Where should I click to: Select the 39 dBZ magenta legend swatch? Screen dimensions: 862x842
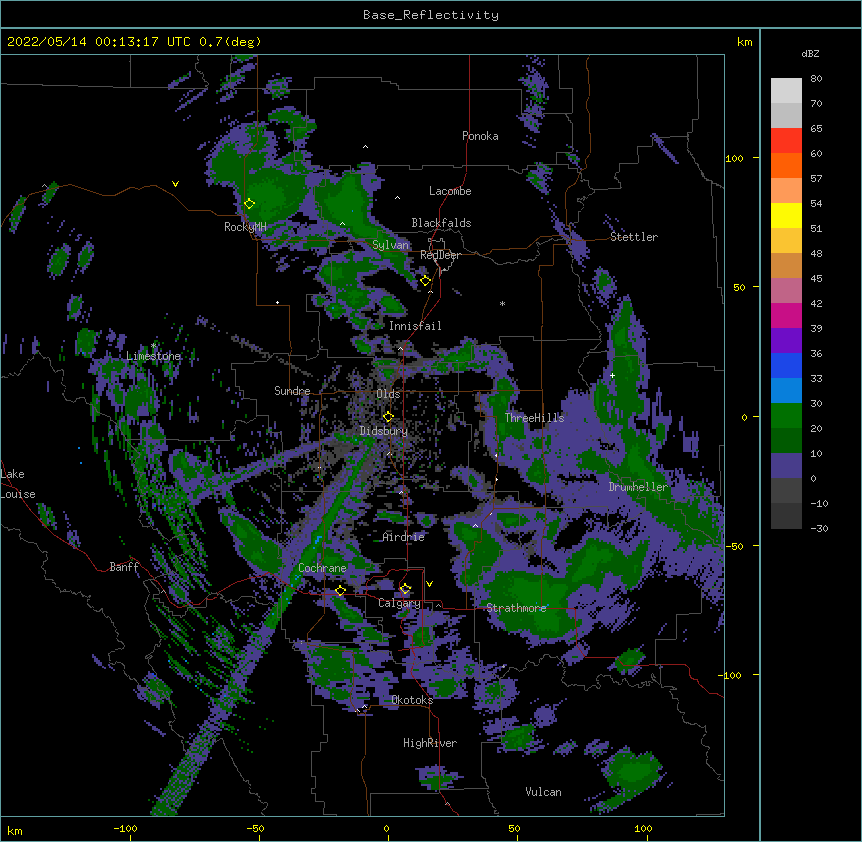point(786,316)
